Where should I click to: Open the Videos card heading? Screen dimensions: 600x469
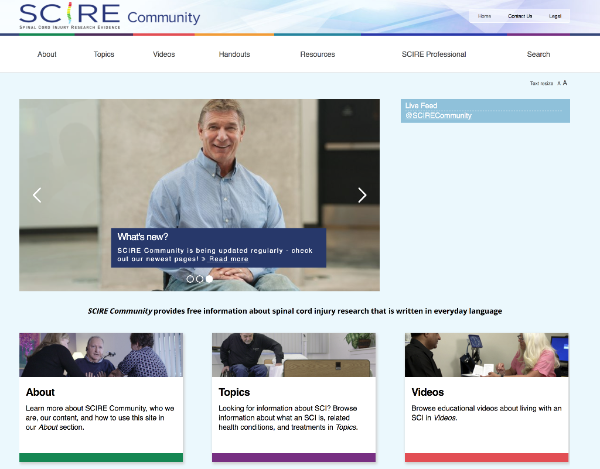428,392
